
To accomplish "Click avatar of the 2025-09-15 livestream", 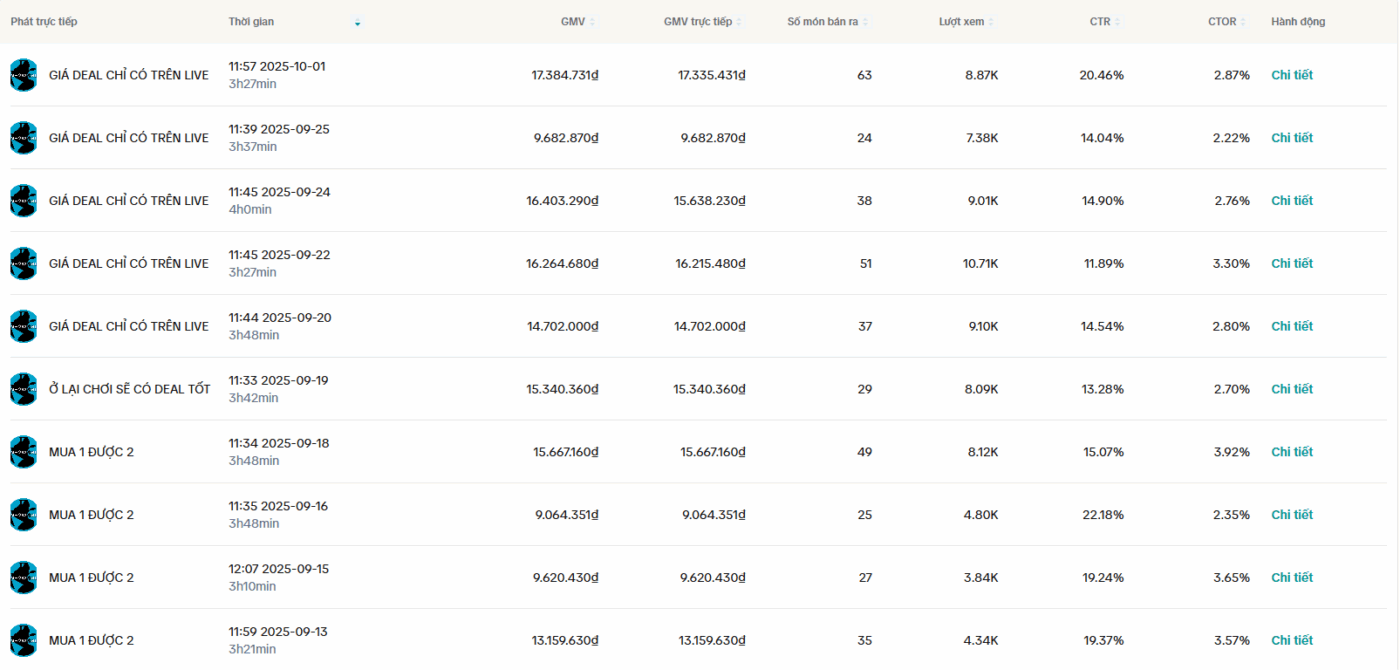I will pyautogui.click(x=23, y=577).
